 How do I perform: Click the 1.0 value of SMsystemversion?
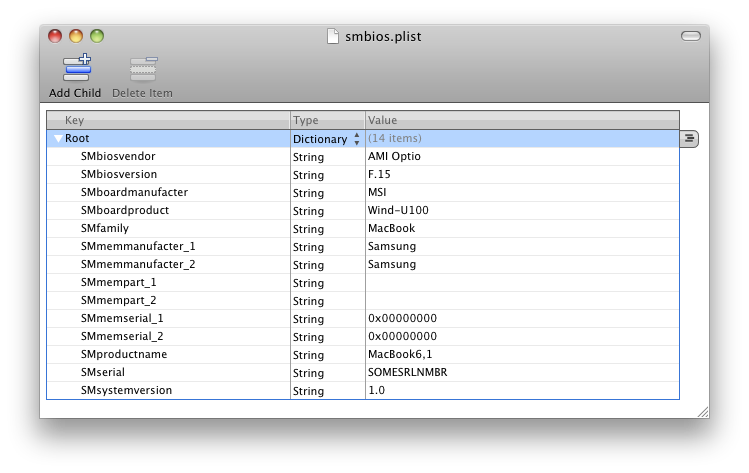pos(376,390)
